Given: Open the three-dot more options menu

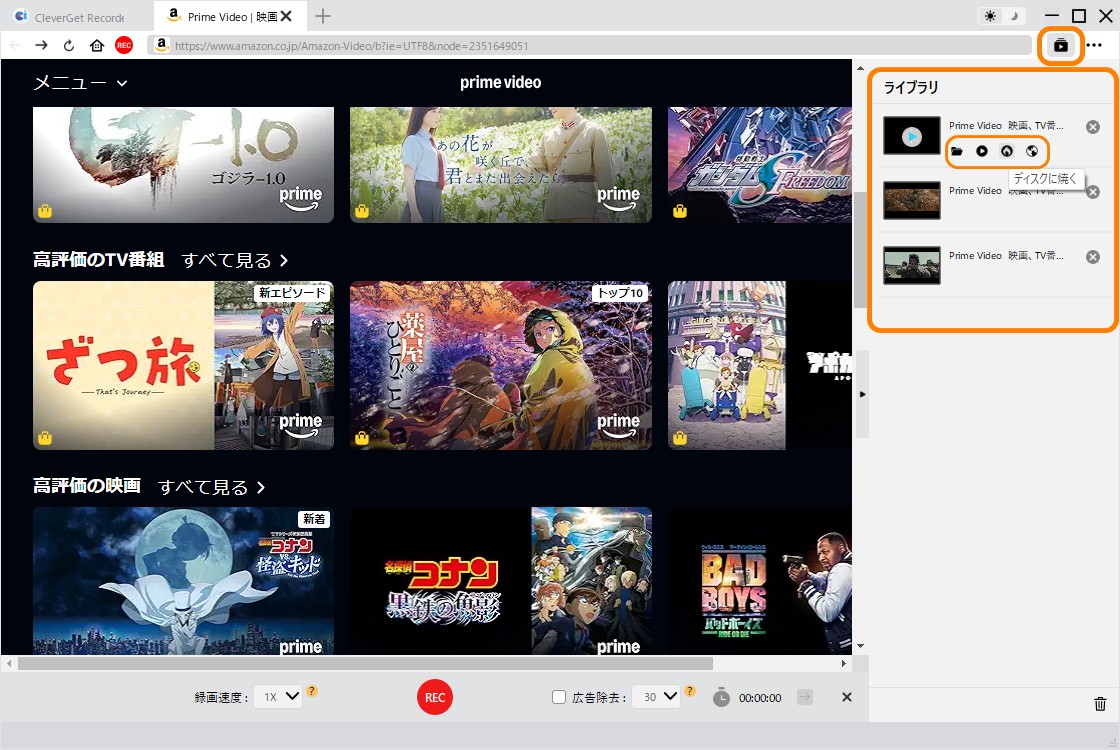Looking at the screenshot, I should [x=1094, y=45].
